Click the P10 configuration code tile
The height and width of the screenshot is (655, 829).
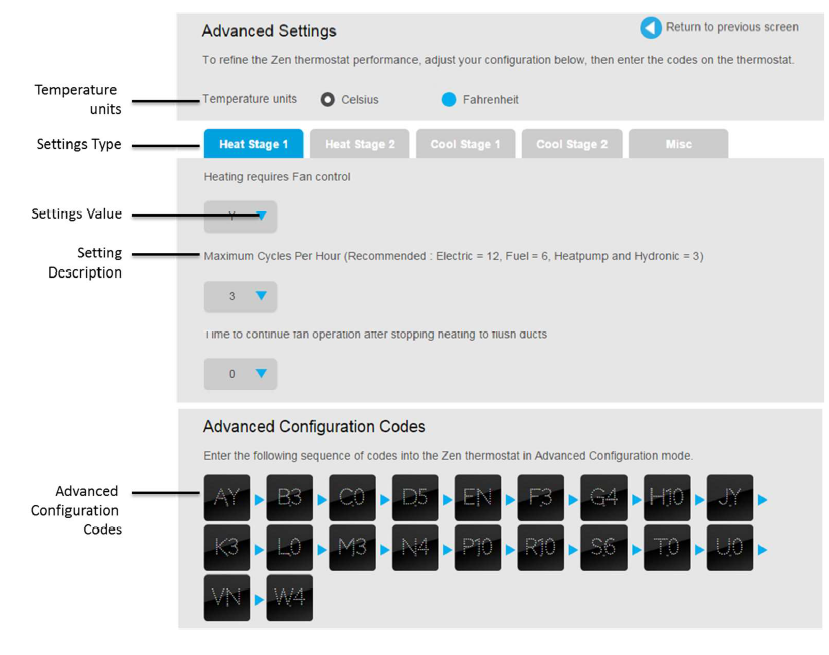tap(478, 548)
